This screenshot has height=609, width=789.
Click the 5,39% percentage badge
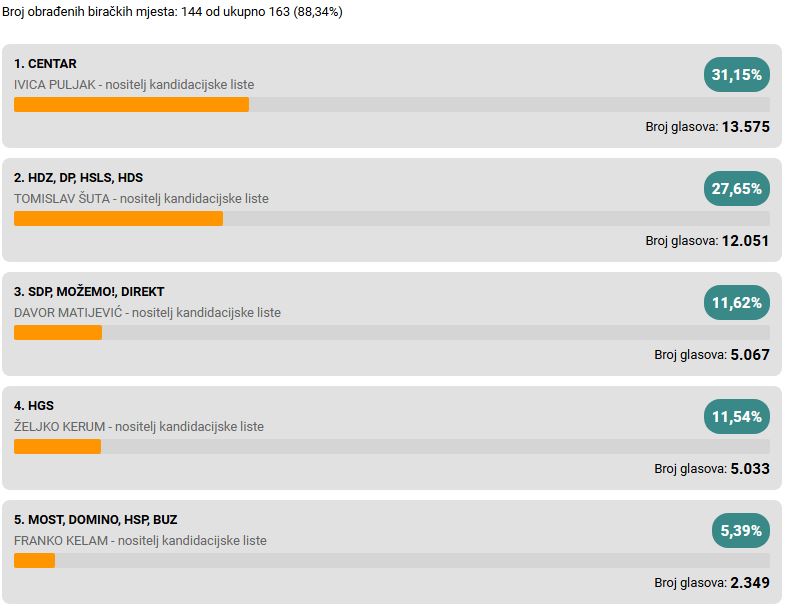(x=741, y=530)
